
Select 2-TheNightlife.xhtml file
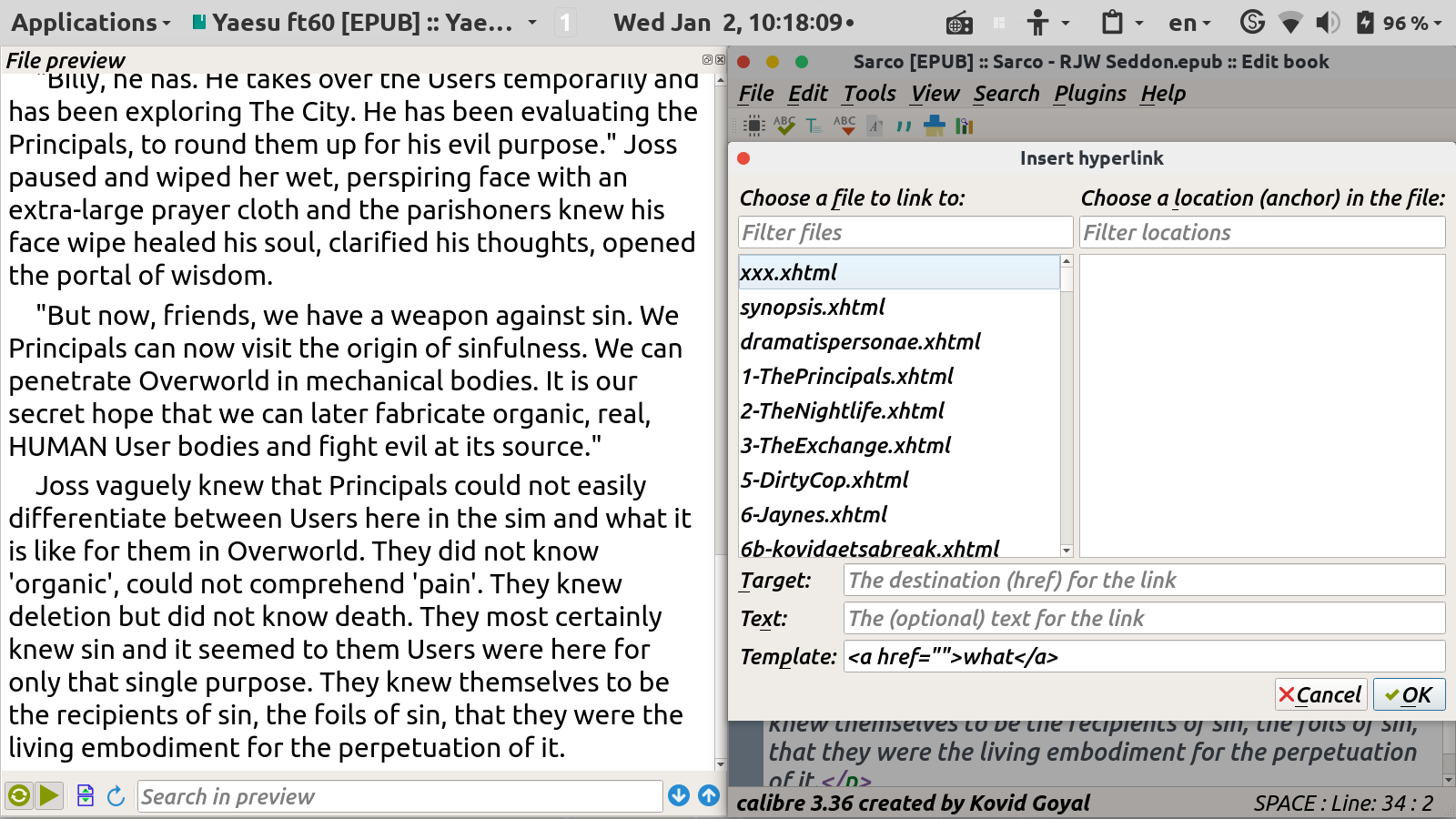click(899, 410)
